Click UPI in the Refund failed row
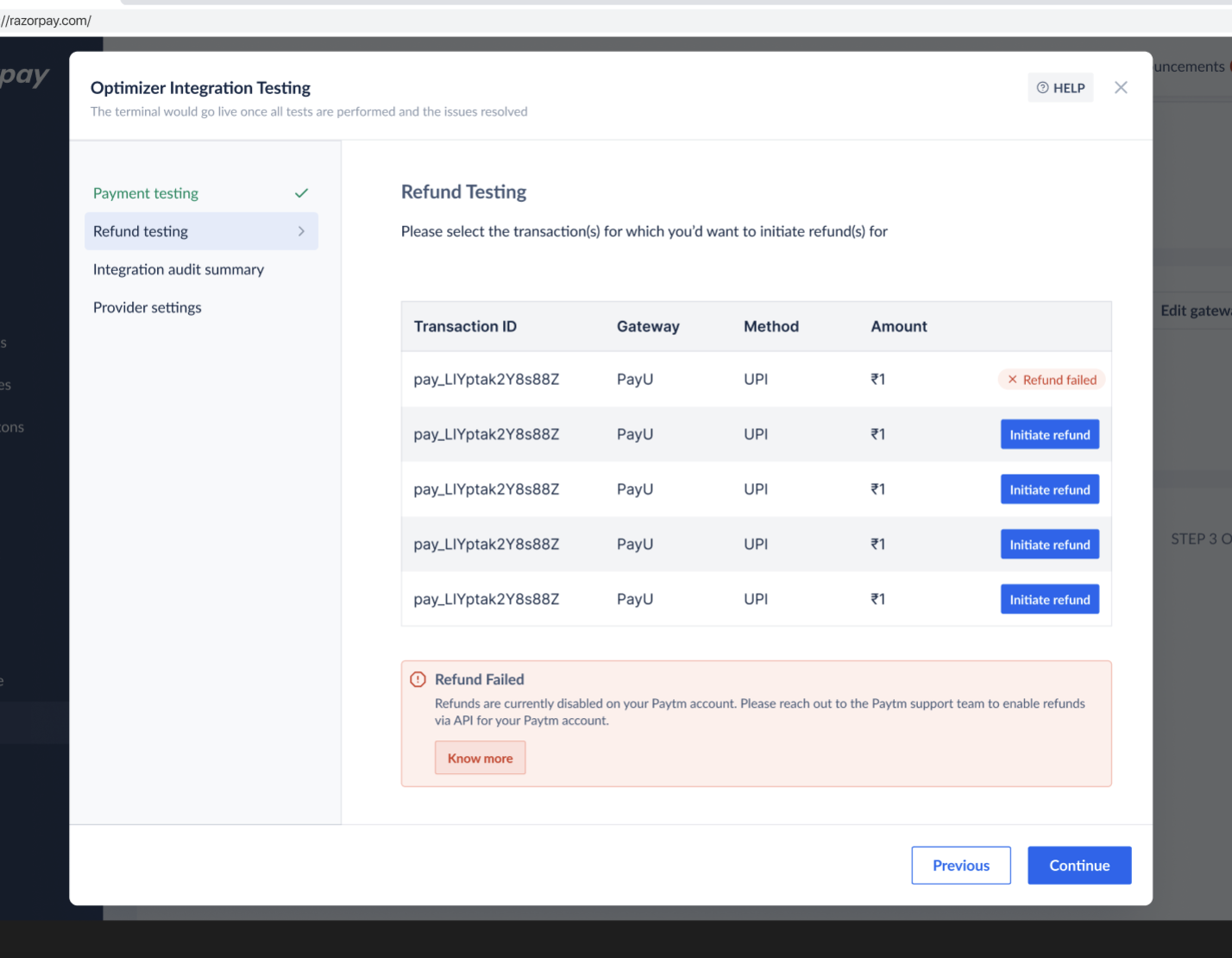 coord(756,379)
